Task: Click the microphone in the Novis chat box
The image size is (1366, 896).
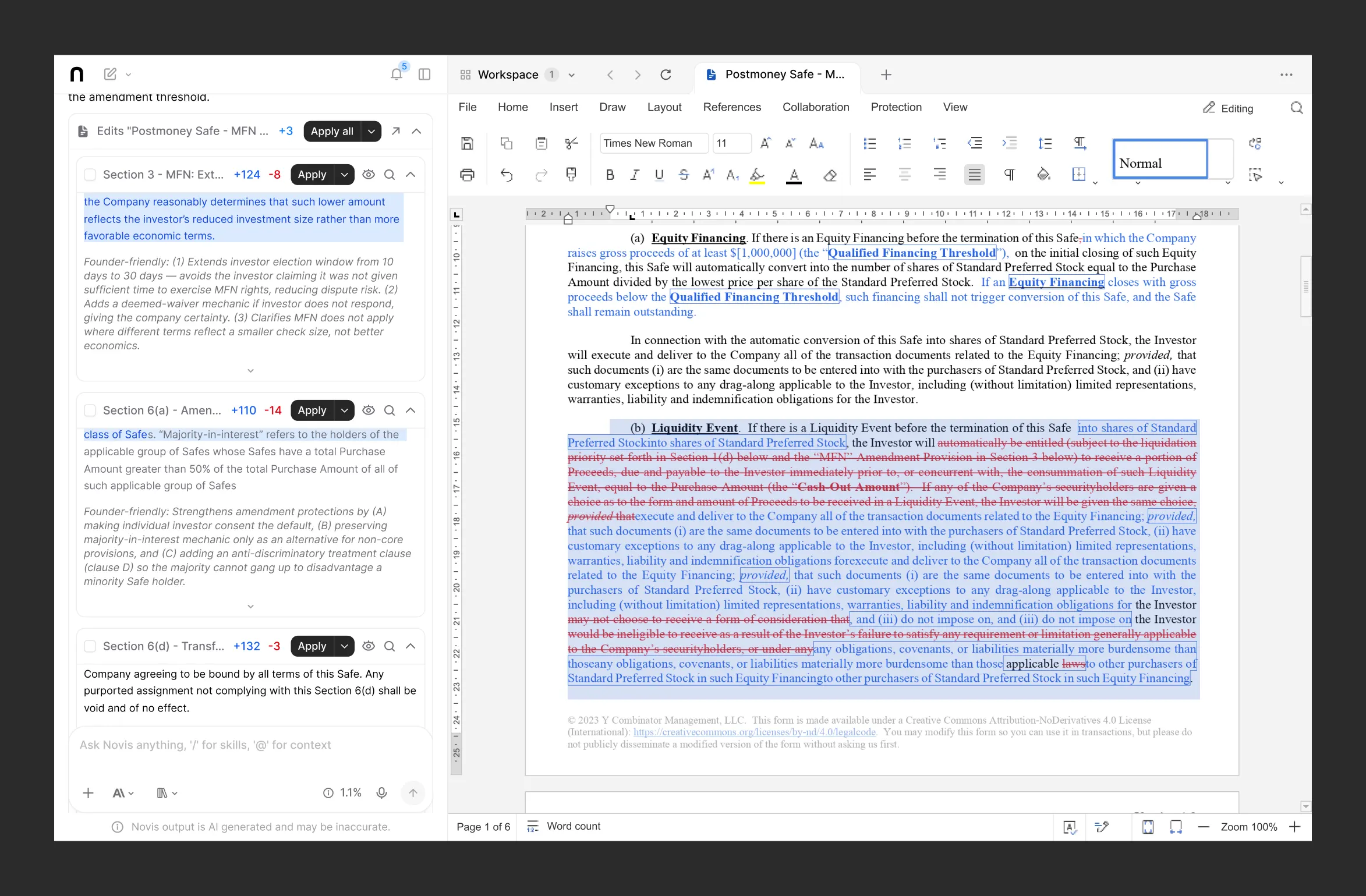Action: (x=382, y=793)
